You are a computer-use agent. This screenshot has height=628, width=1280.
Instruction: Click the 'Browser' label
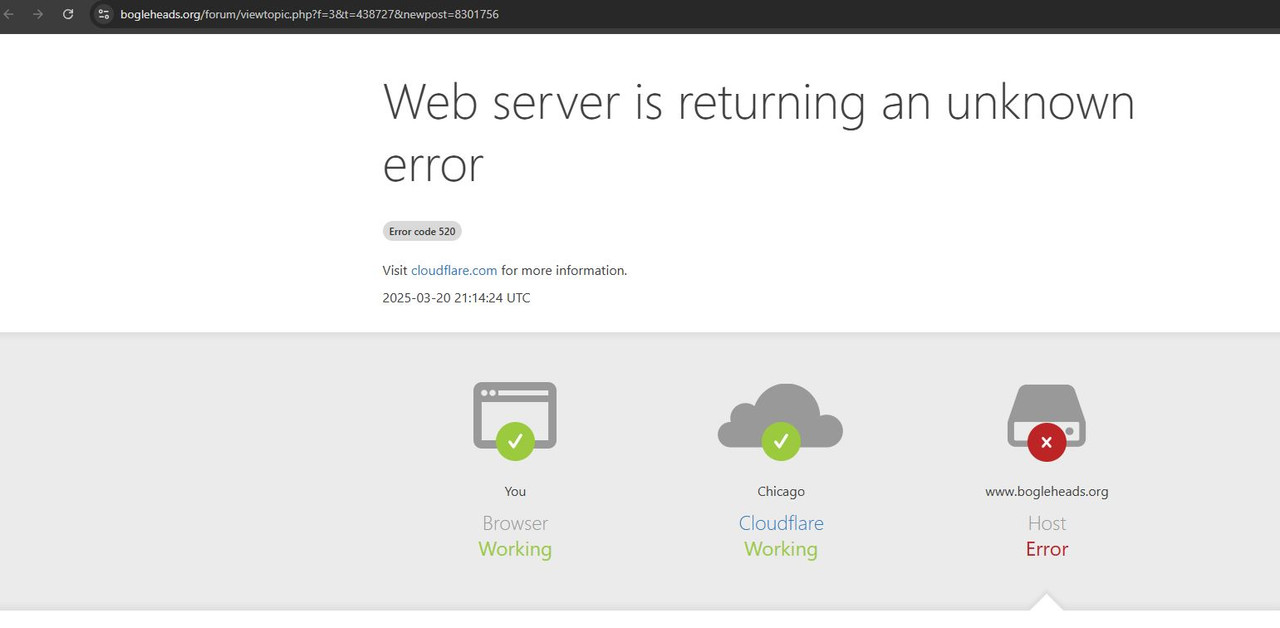coord(515,523)
